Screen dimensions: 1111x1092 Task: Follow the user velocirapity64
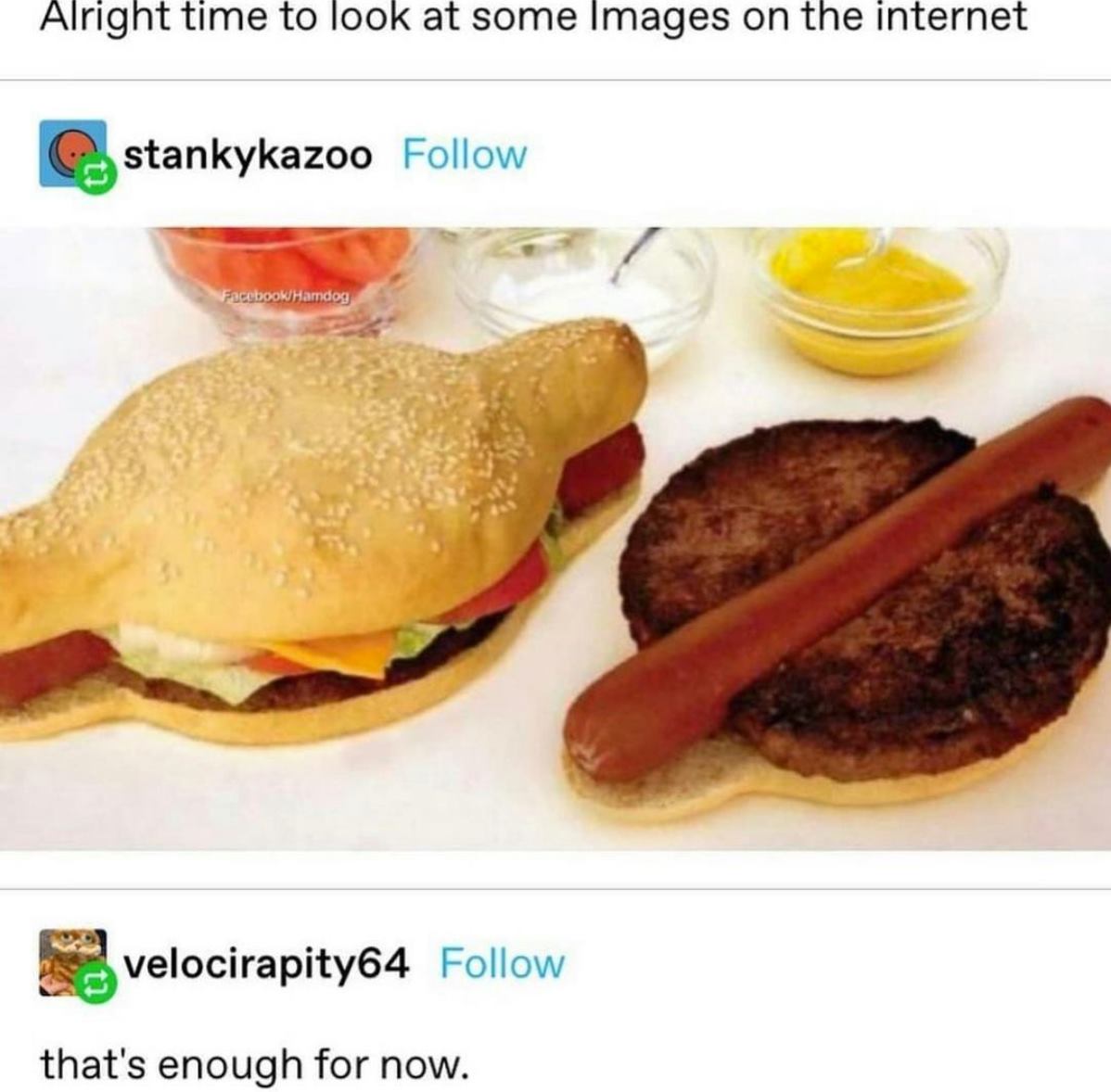(x=503, y=963)
